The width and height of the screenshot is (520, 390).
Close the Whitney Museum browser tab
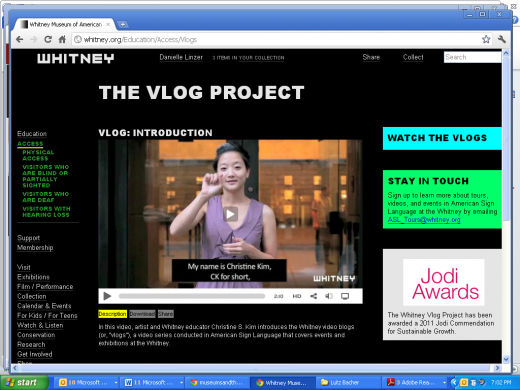(108, 24)
